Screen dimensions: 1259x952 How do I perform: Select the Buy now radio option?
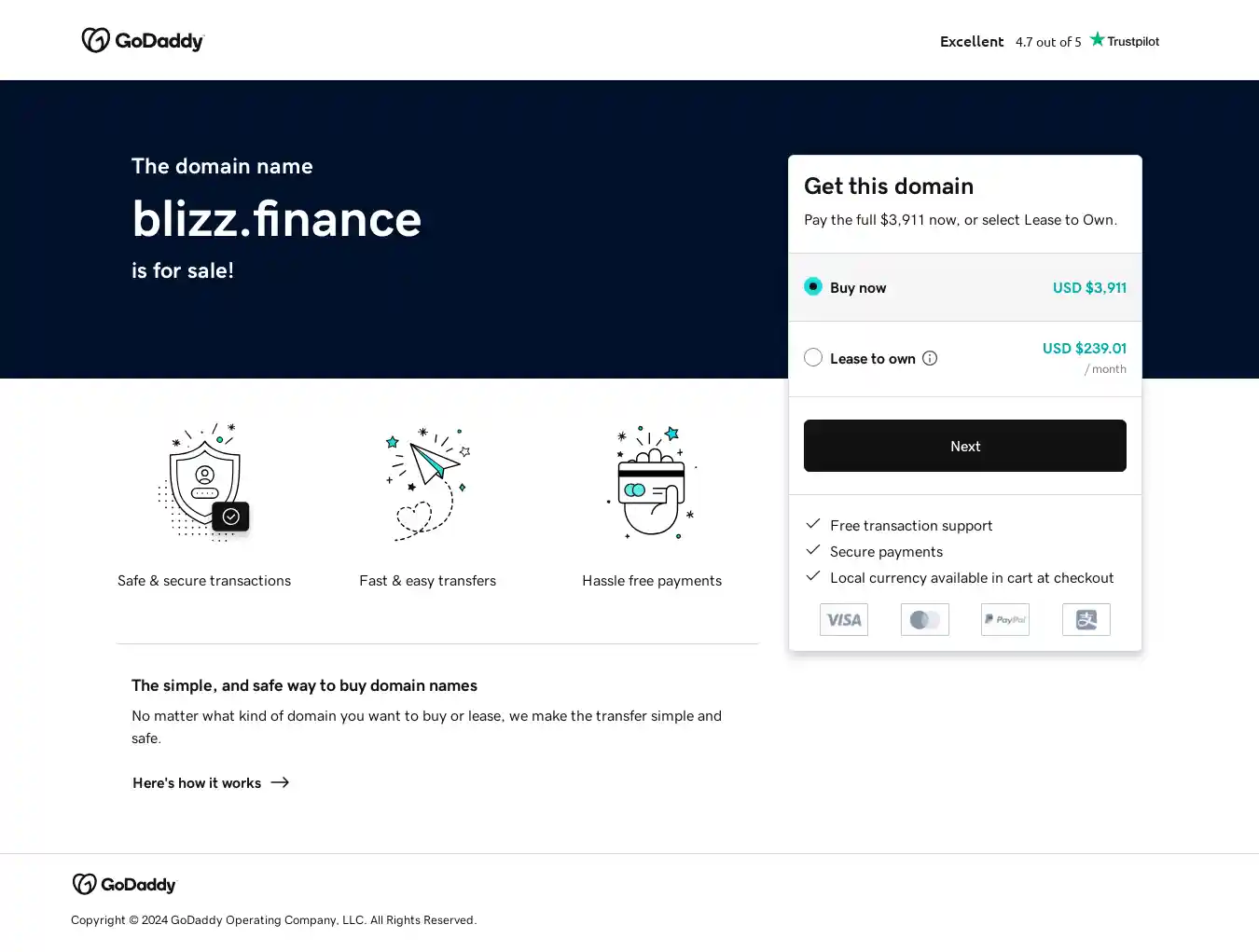coord(813,287)
